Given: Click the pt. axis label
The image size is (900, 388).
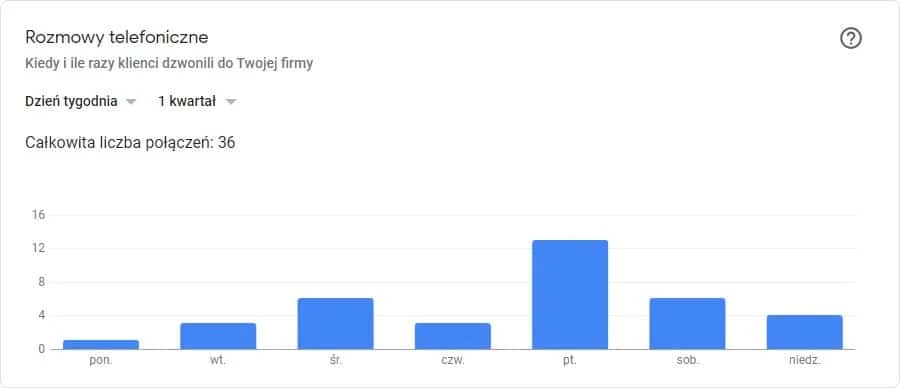Looking at the screenshot, I should (x=570, y=362).
